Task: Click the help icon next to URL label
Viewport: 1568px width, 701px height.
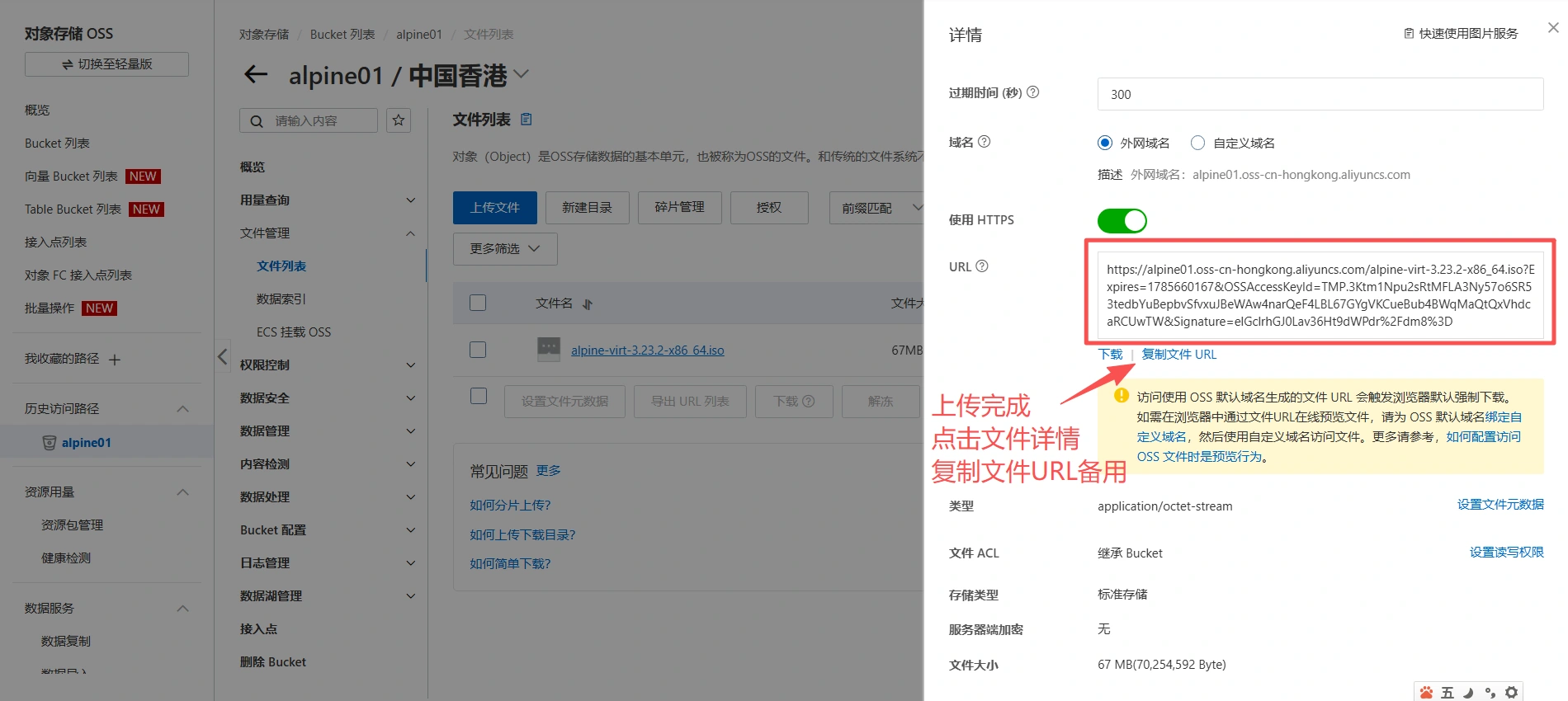Action: (982, 266)
